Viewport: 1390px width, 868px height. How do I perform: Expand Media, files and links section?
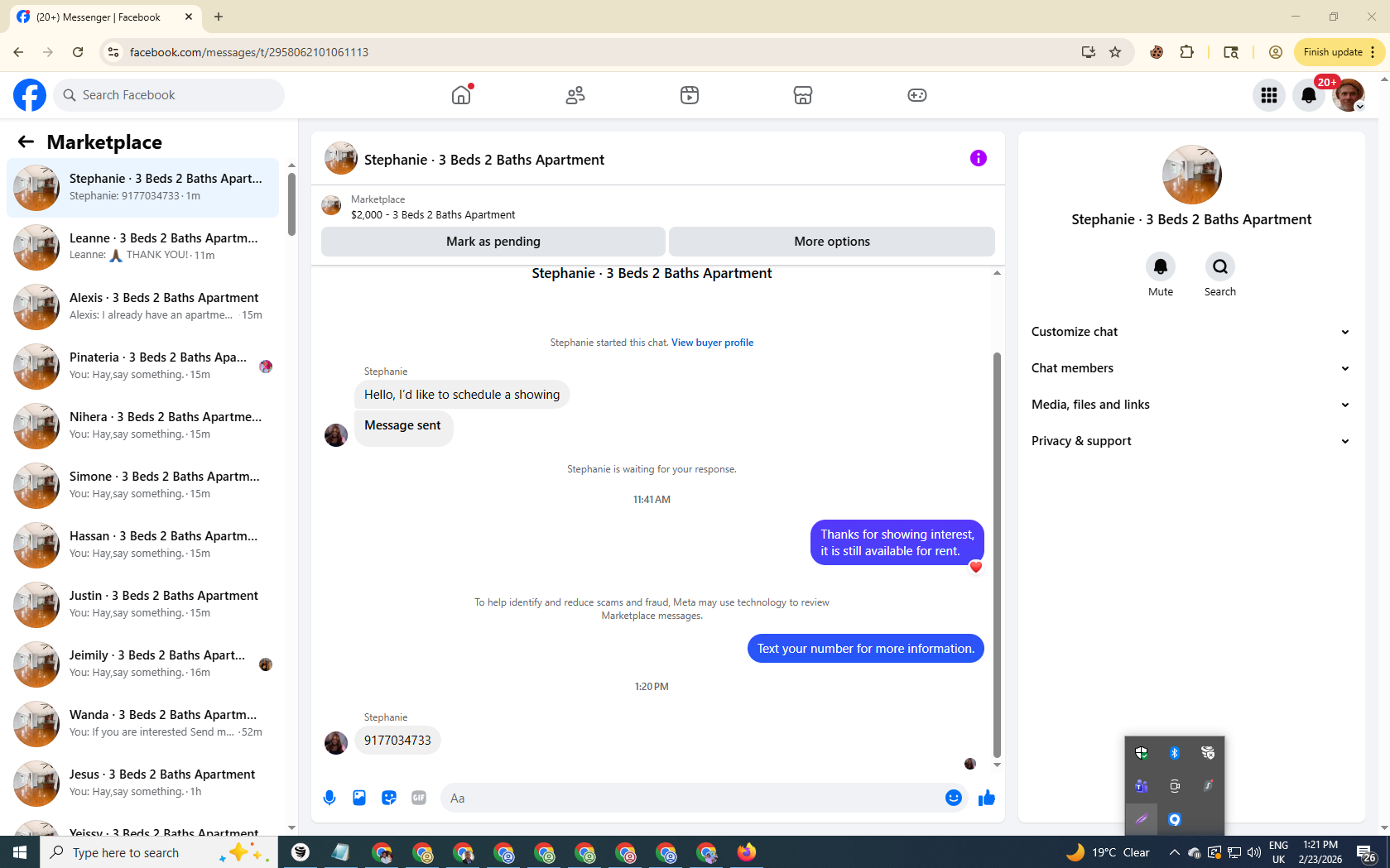pos(1191,405)
